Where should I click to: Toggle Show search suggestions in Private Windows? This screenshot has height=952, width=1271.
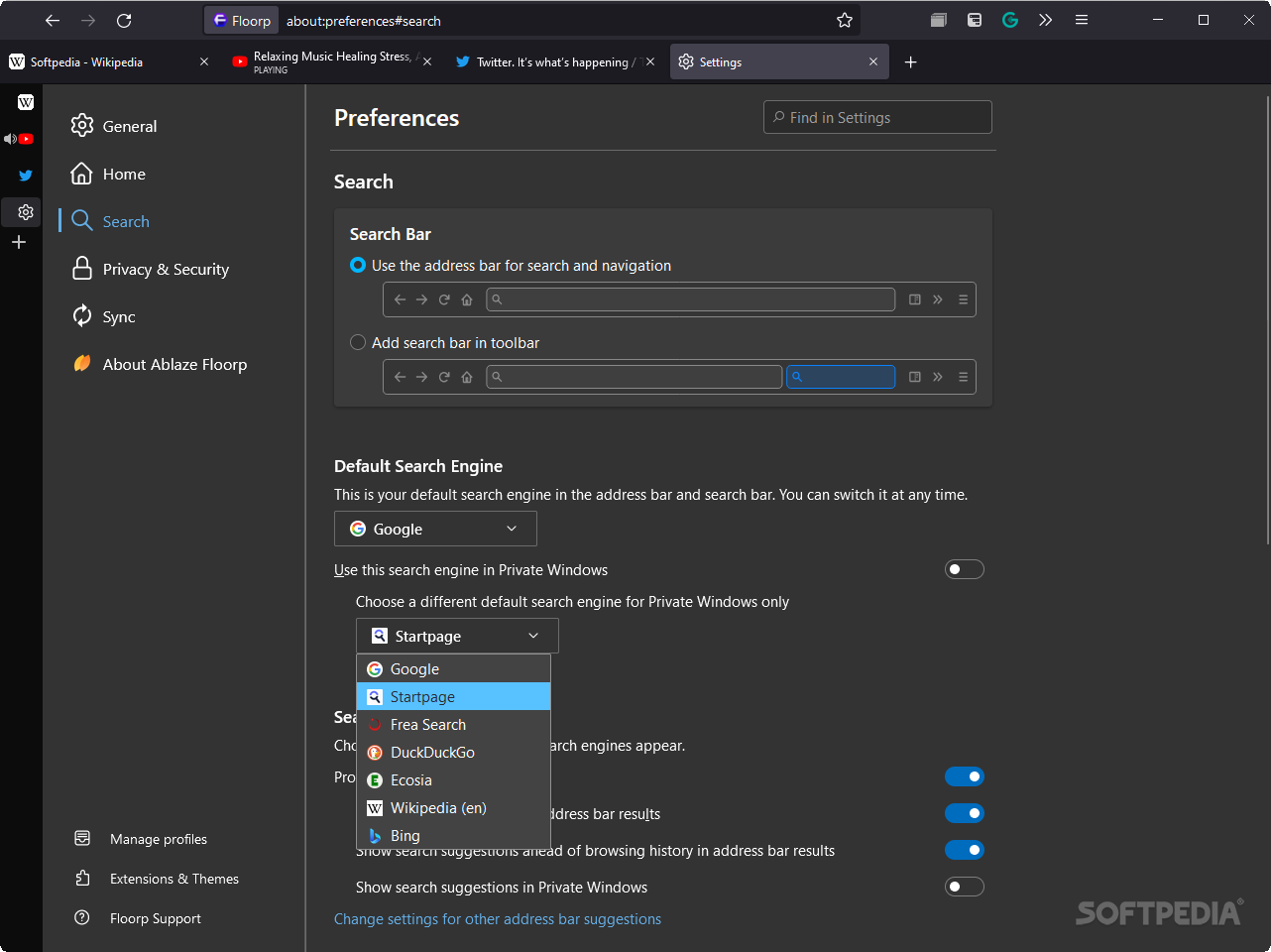point(964,887)
